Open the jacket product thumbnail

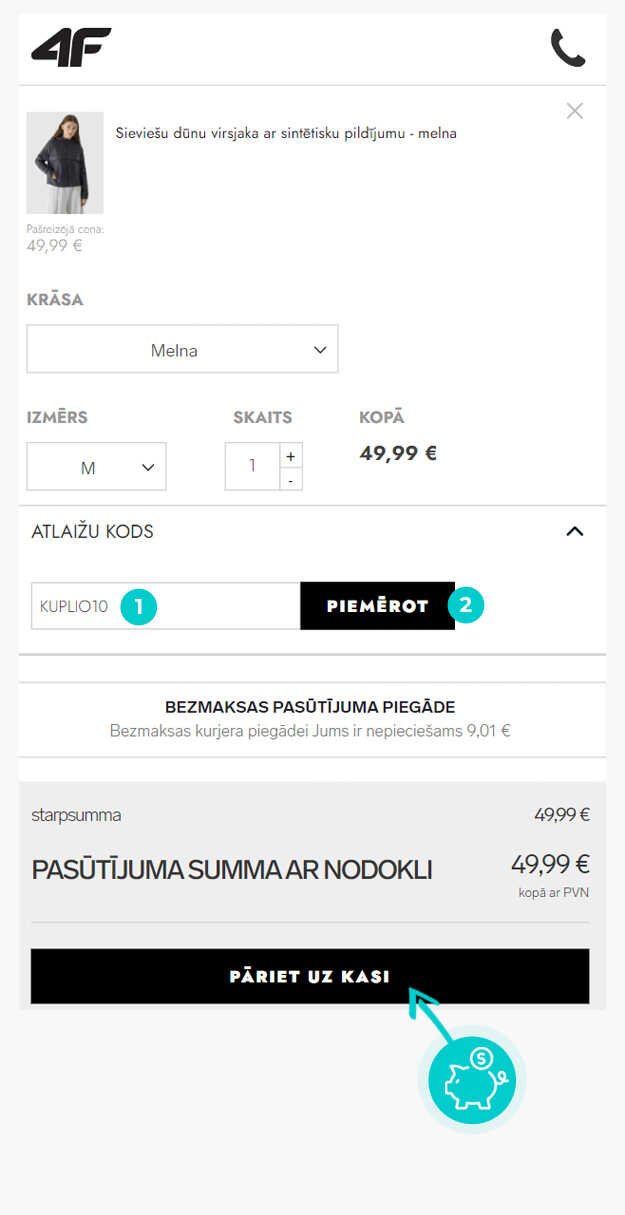click(65, 163)
